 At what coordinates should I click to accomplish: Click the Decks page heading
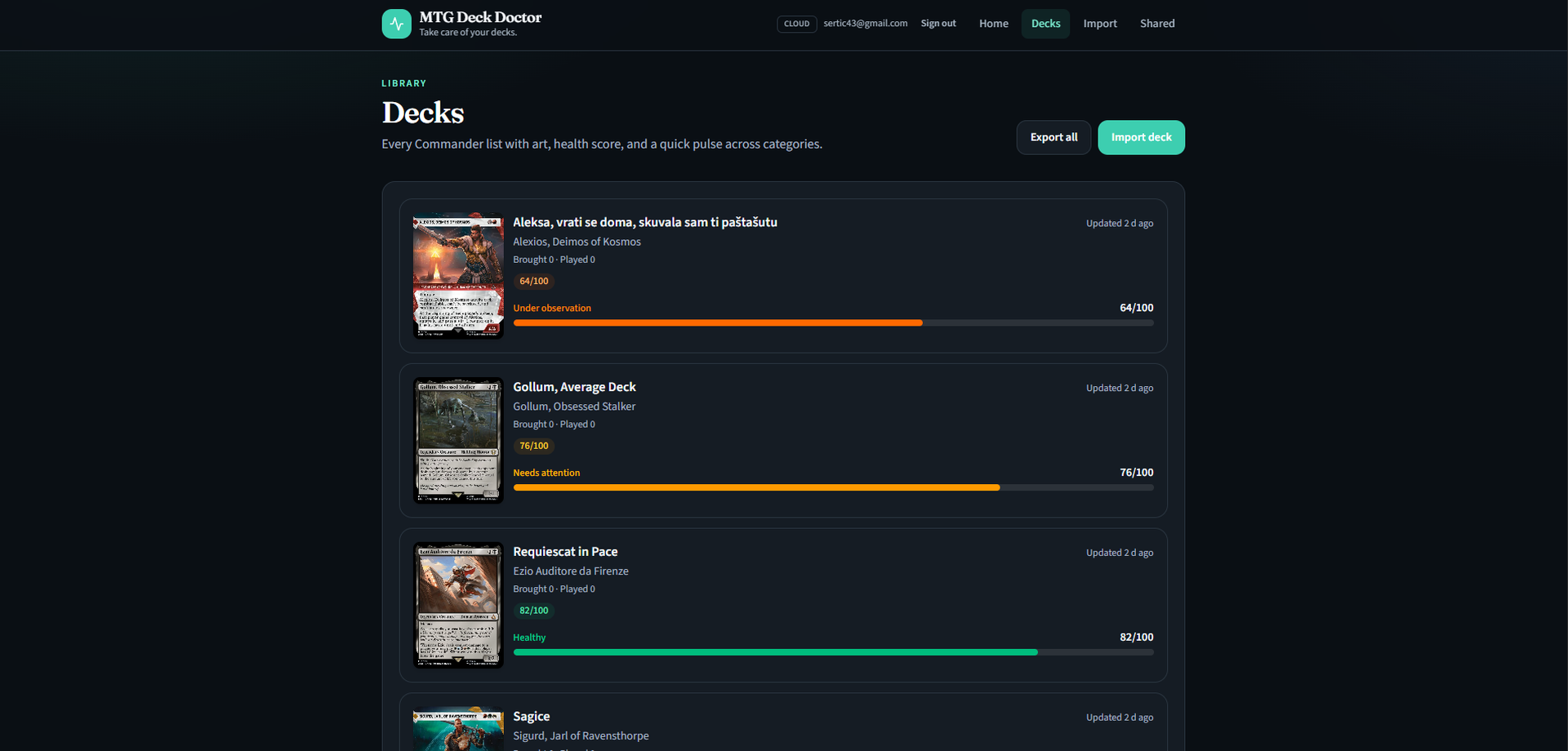pyautogui.click(x=422, y=113)
